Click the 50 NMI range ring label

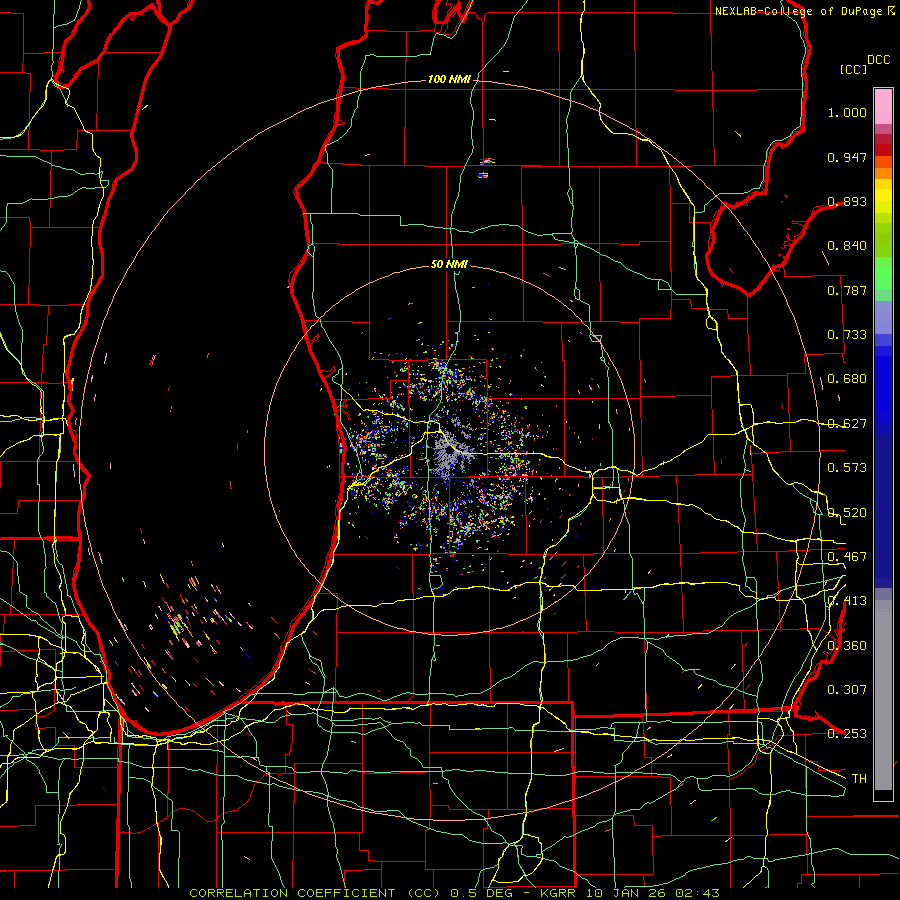tap(449, 264)
